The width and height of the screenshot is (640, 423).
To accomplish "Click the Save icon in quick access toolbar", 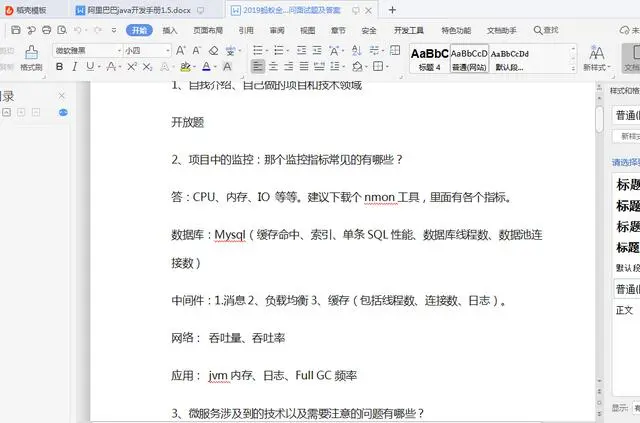I will pyautogui.click(x=16, y=30).
